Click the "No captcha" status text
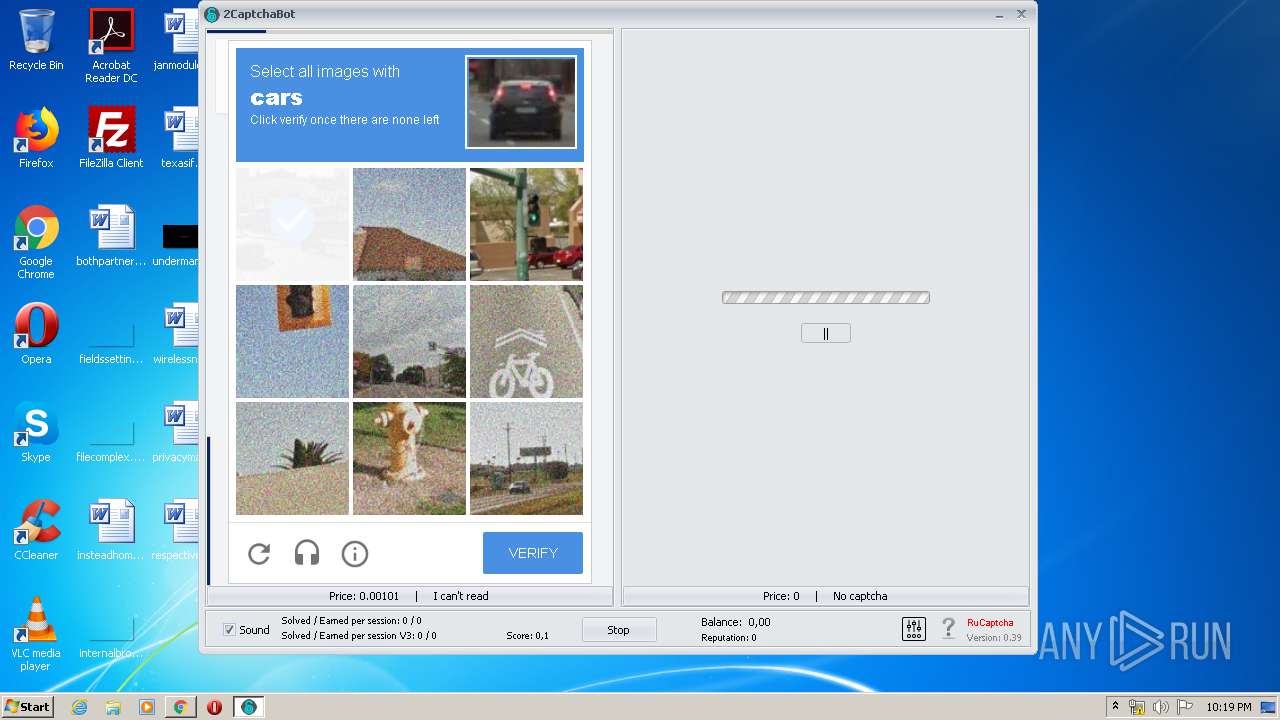The image size is (1280, 720). pos(860,596)
